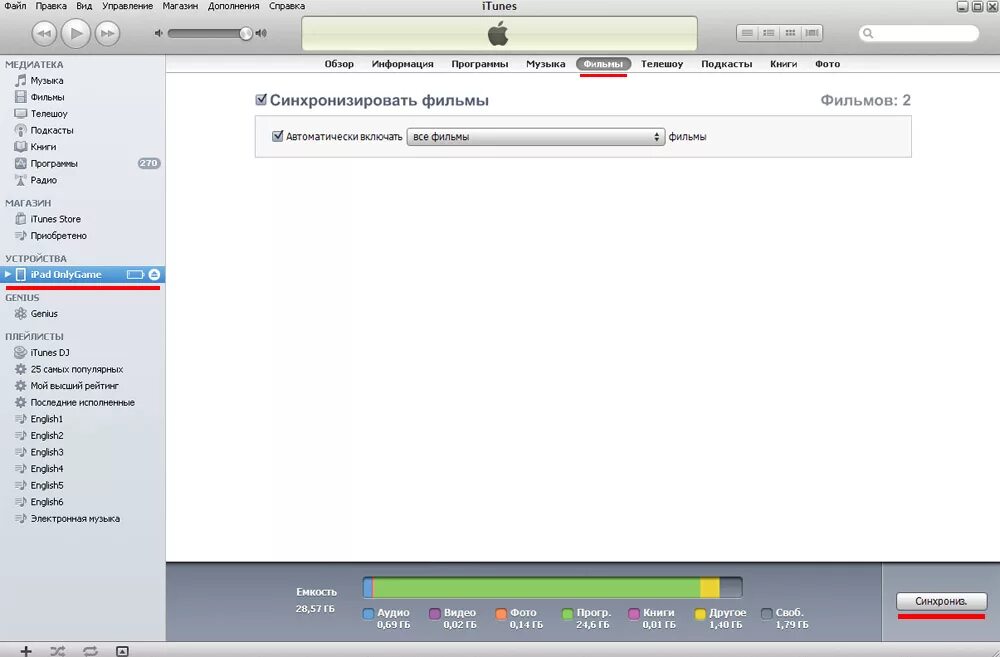Switch to album list view mode
This screenshot has width=1000, height=657.
pyautogui.click(x=769, y=33)
